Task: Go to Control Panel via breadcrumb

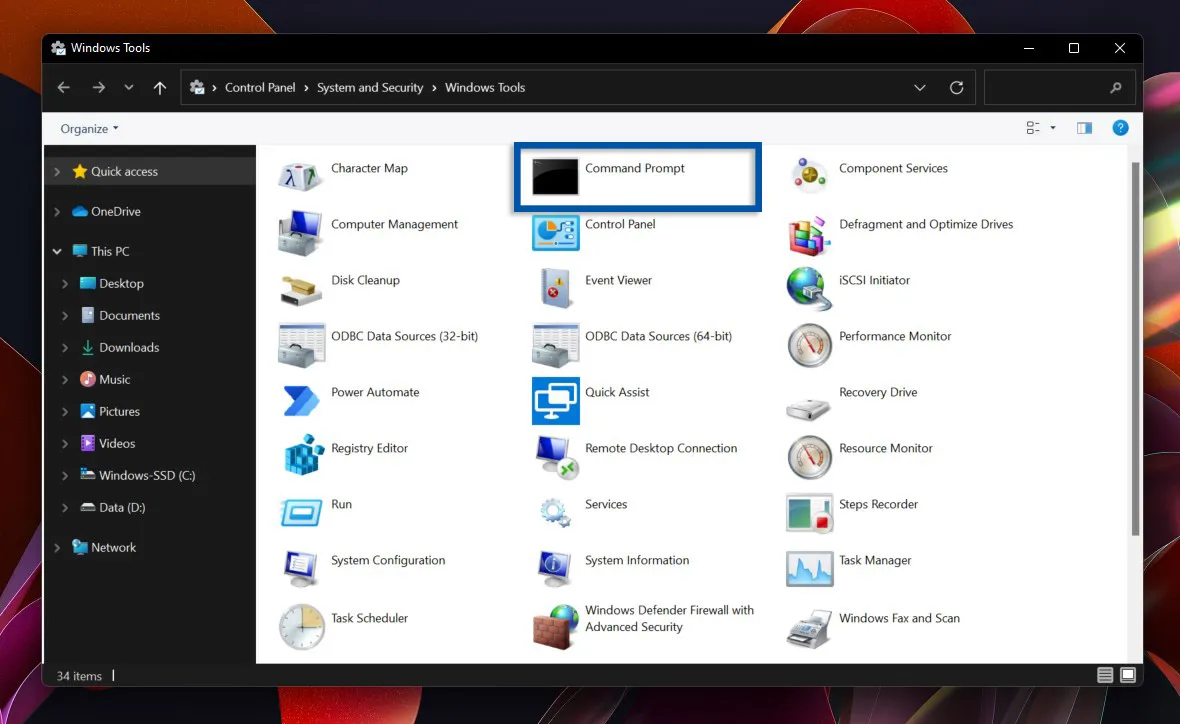Action: click(260, 87)
